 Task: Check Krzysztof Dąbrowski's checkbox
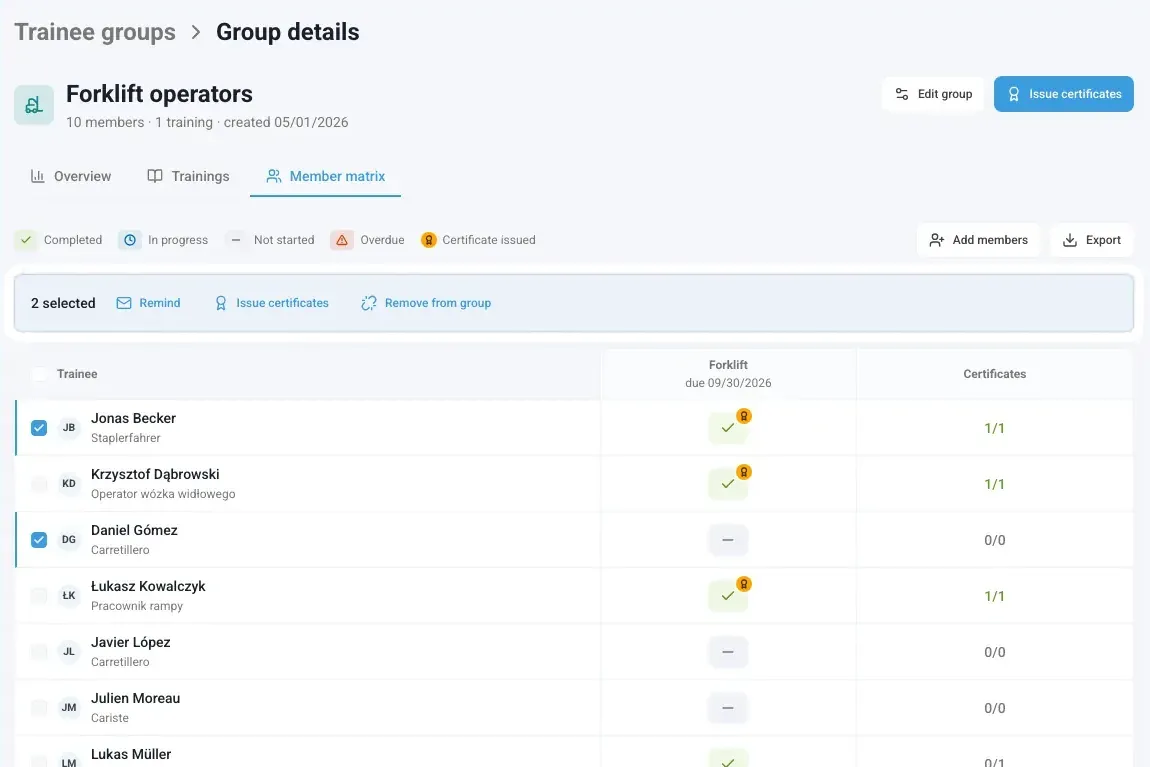tap(39, 484)
